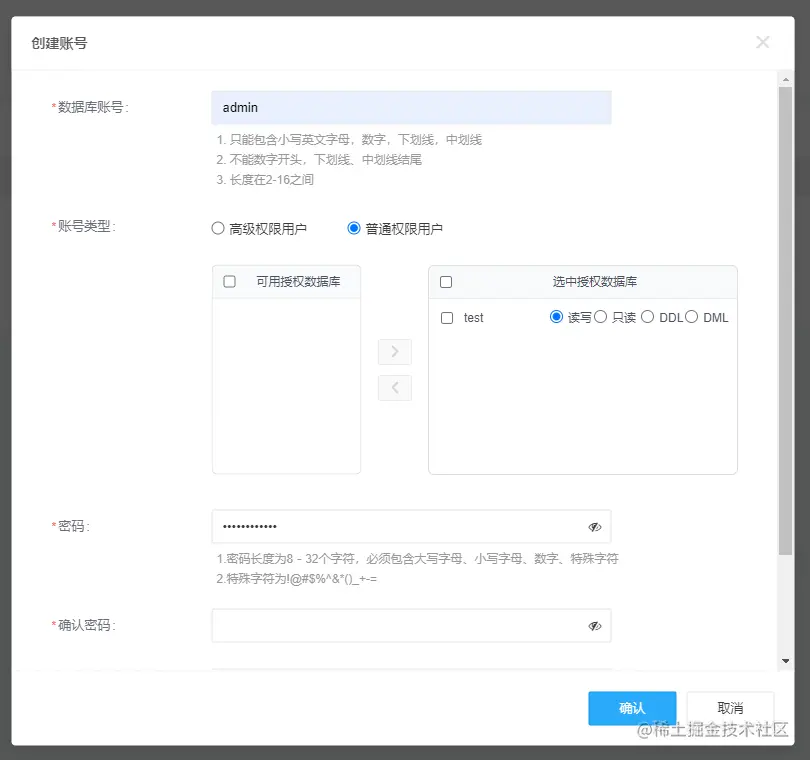Click the 密码 password field
This screenshot has height=760, width=810.
click(411, 526)
